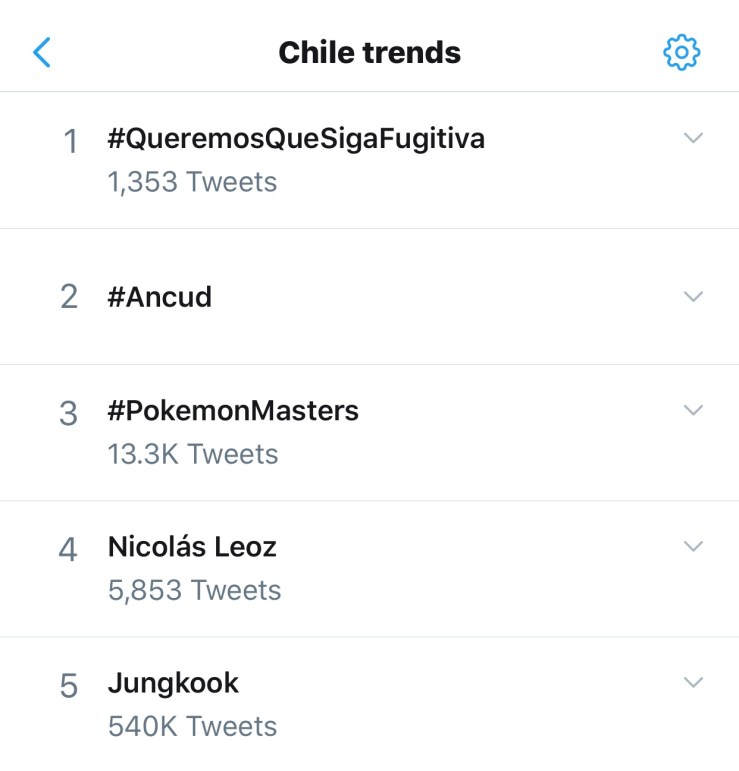Click the 13.3K Tweets count

point(192,454)
